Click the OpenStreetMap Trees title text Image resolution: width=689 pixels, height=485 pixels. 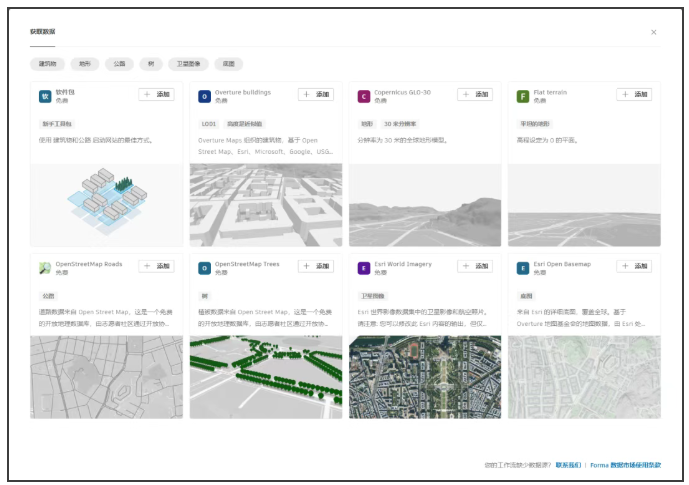point(247,264)
